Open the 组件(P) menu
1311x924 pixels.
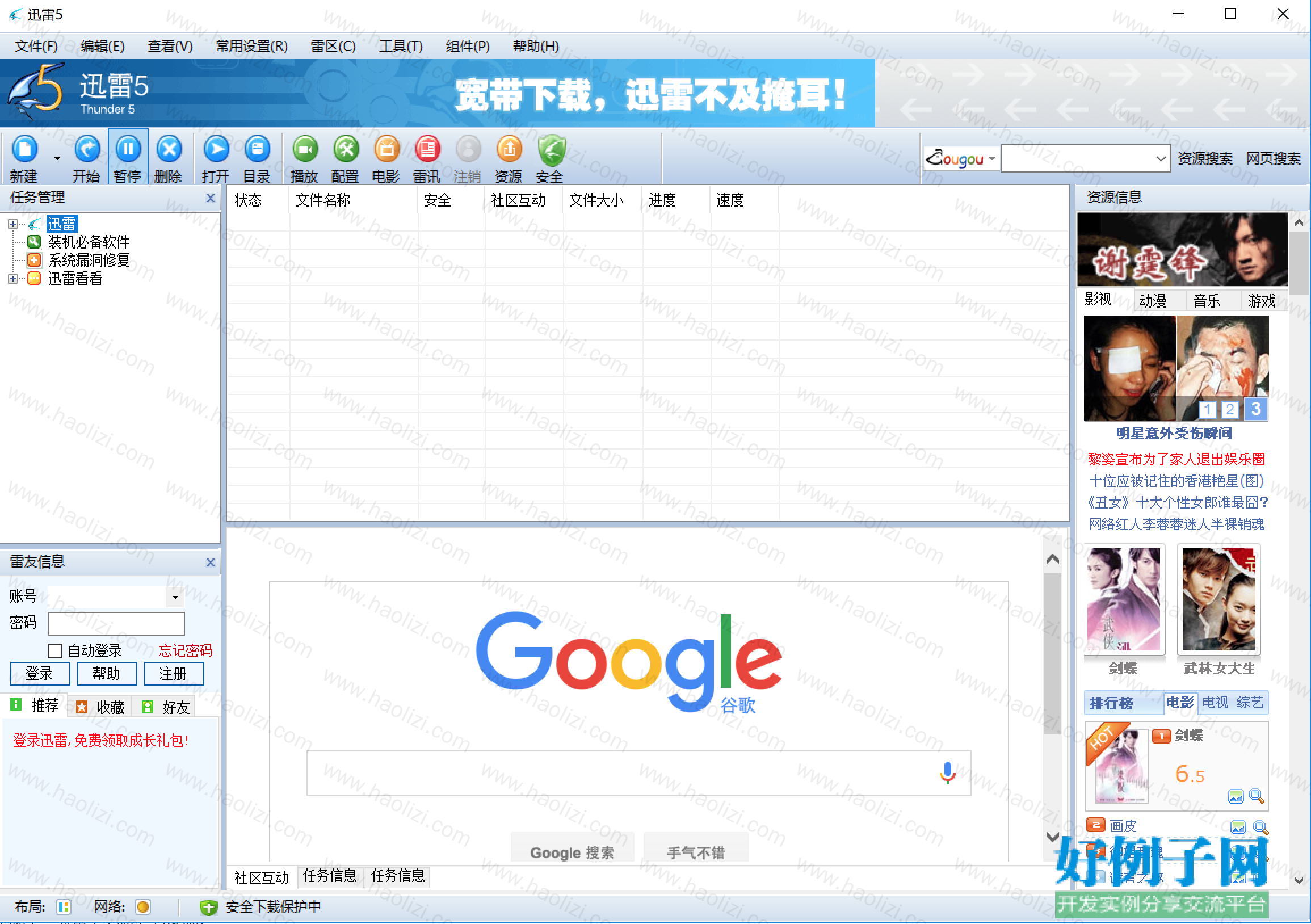click(x=468, y=47)
